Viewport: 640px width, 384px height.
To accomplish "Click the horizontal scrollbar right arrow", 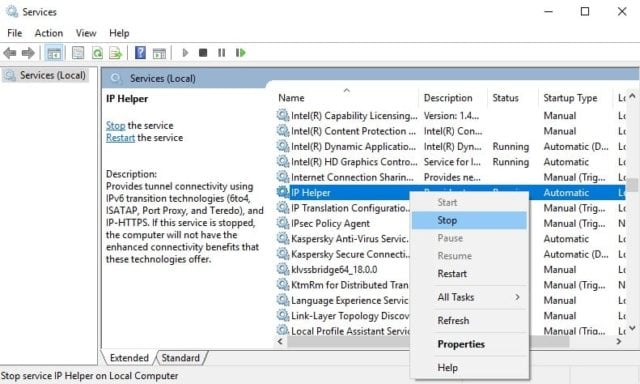I will [619, 342].
